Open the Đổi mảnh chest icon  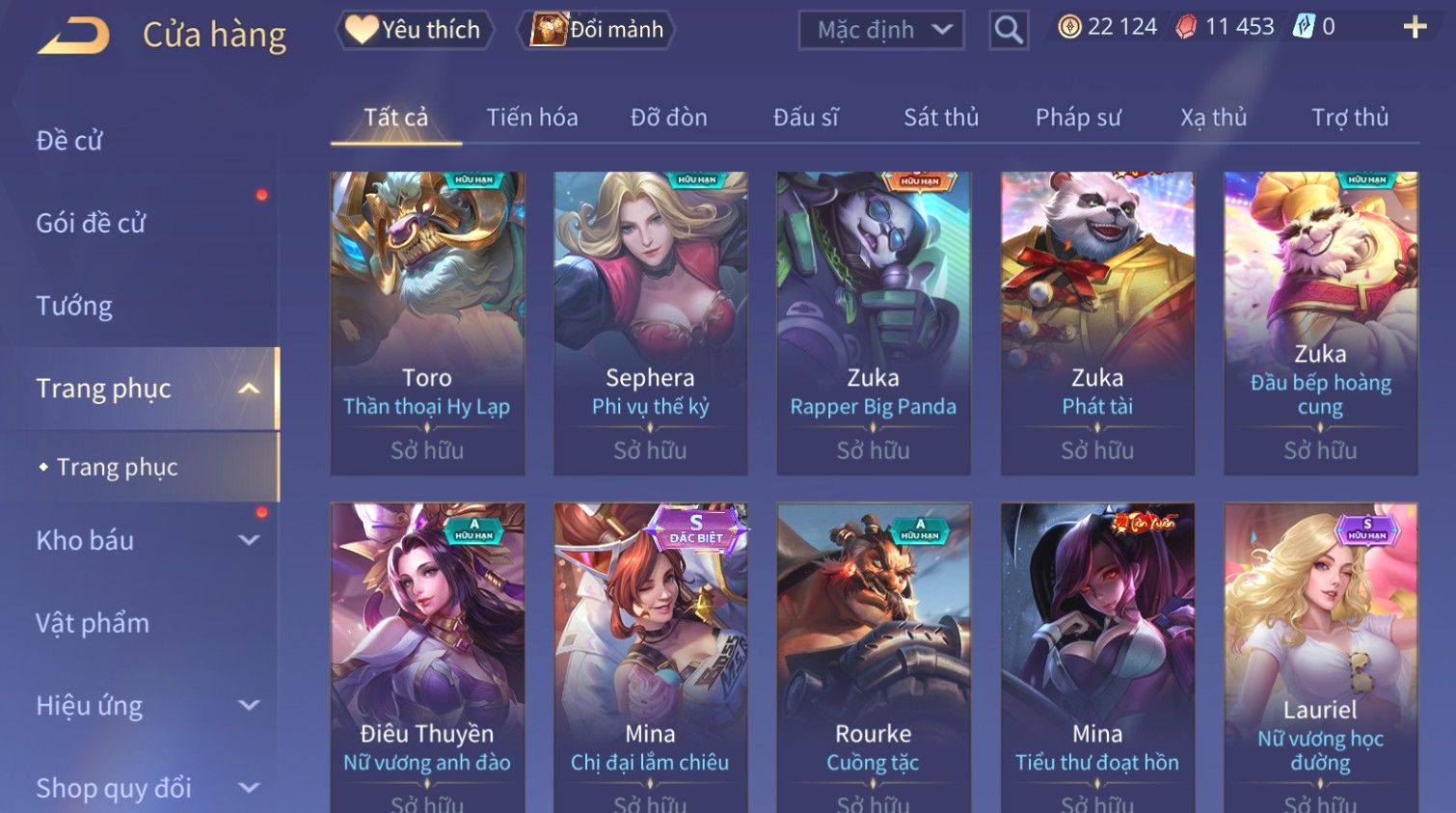pos(548,29)
